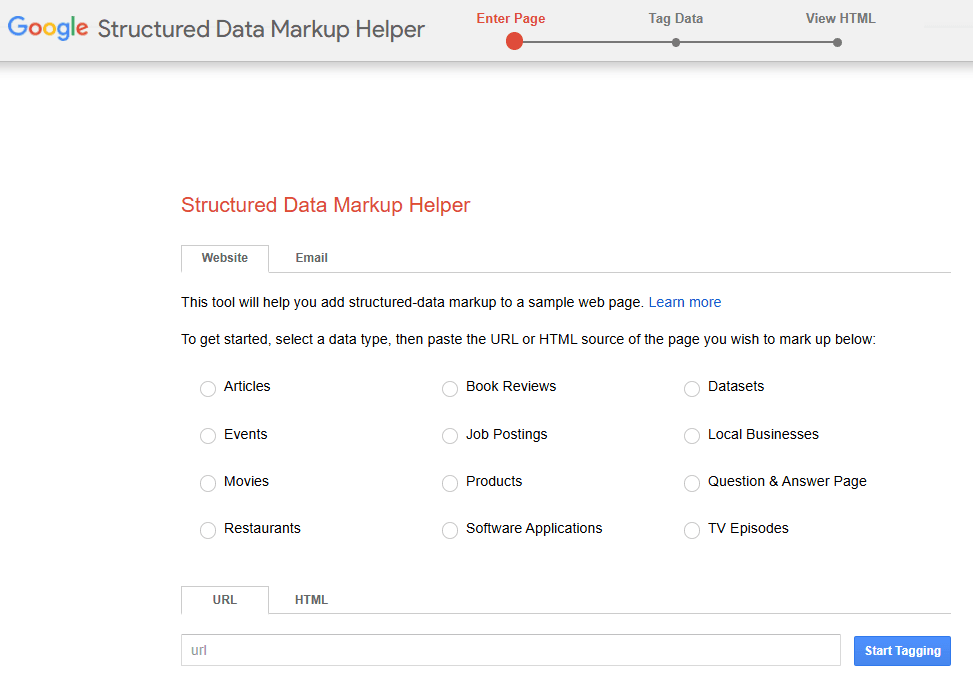The height and width of the screenshot is (683, 973).
Task: Switch to the HTML input tab
Action: pos(312,600)
